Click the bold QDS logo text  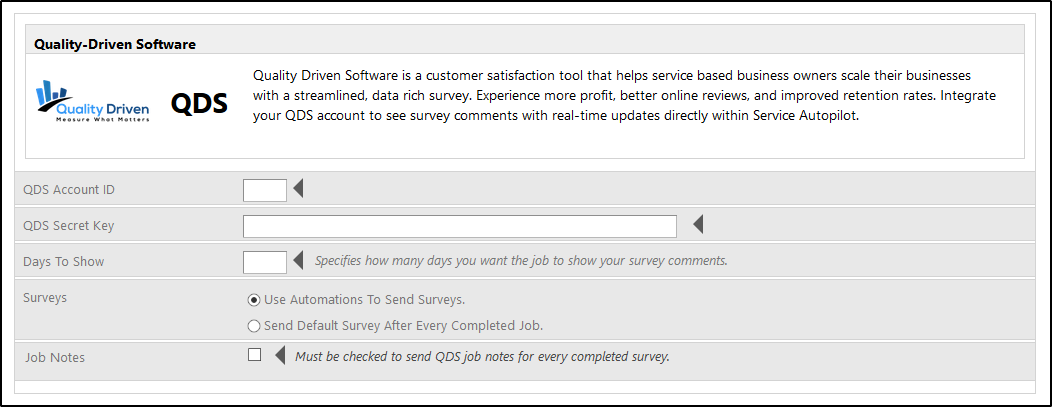tap(199, 103)
